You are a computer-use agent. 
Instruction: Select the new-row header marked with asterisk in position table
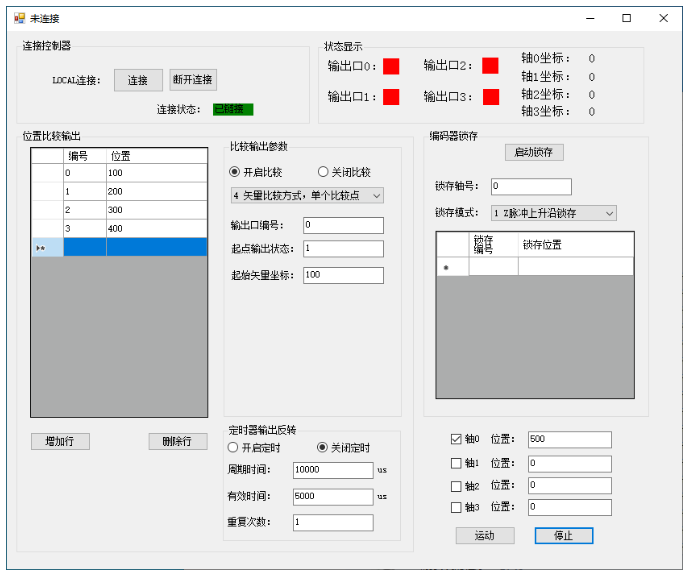coord(48,247)
